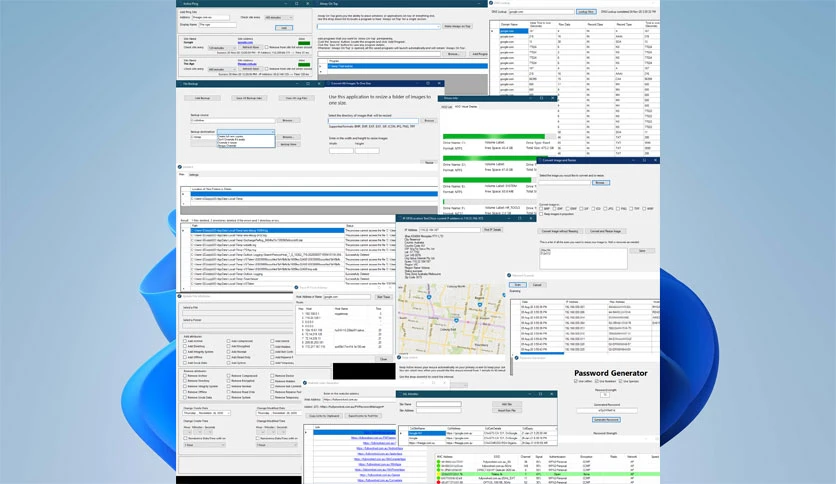The height and width of the screenshot is (484, 836).
Task: Click the green status indicator on the Google ping row
Action: point(304,43)
